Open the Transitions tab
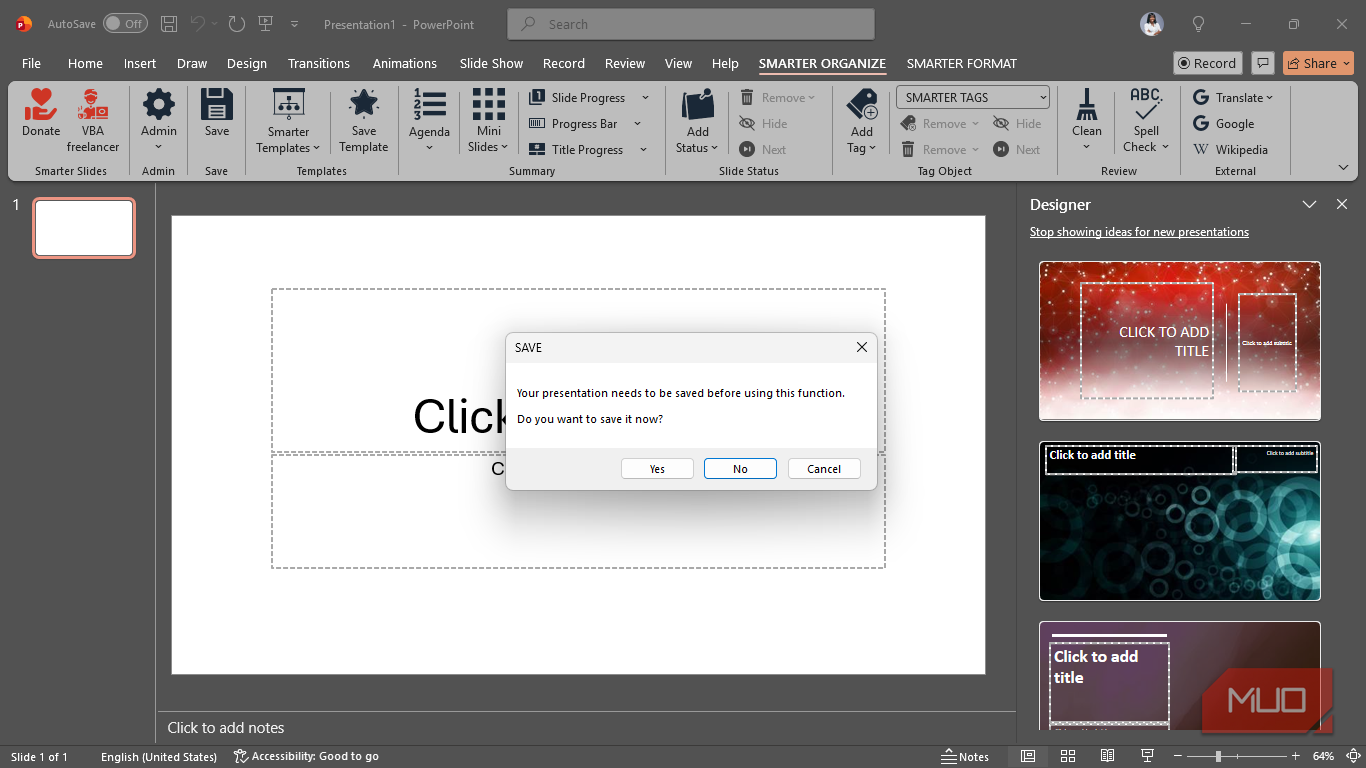This screenshot has width=1366, height=768. coord(319,63)
